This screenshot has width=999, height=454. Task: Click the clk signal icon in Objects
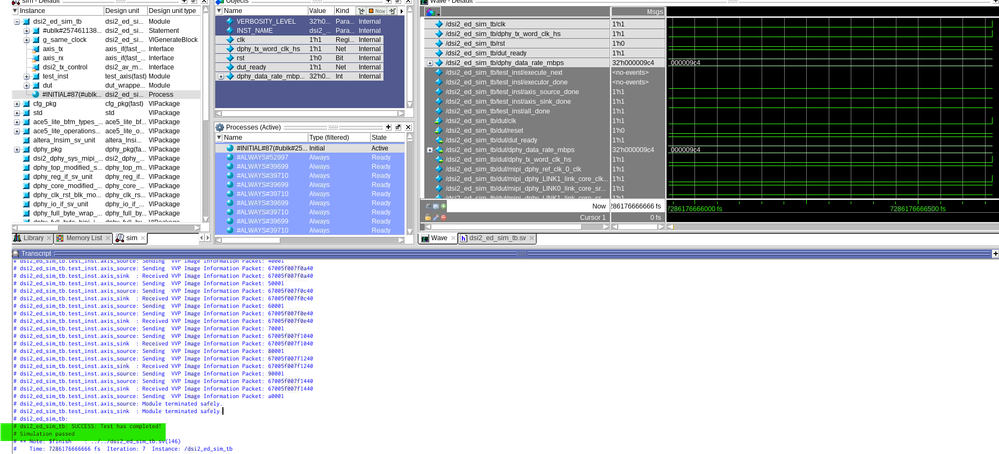coord(230,39)
